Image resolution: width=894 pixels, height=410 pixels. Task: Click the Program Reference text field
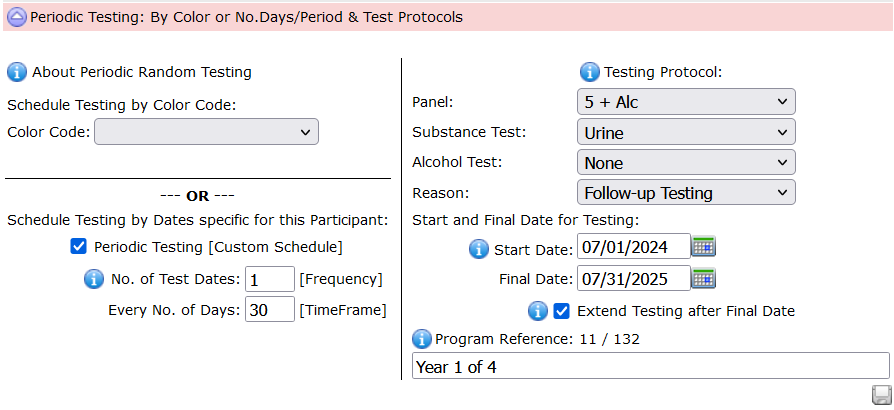click(x=651, y=366)
